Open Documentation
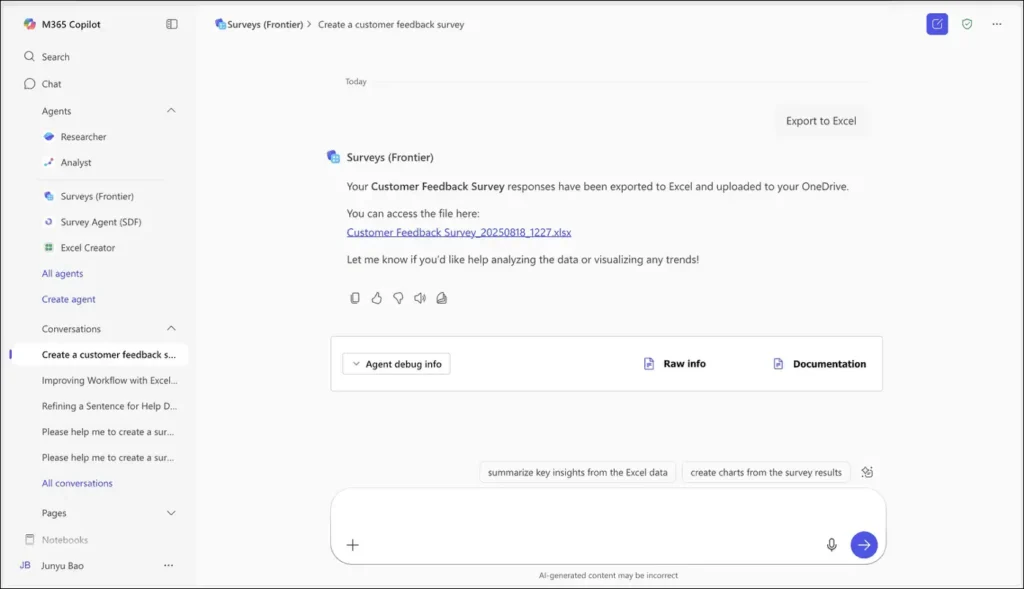 coord(820,364)
